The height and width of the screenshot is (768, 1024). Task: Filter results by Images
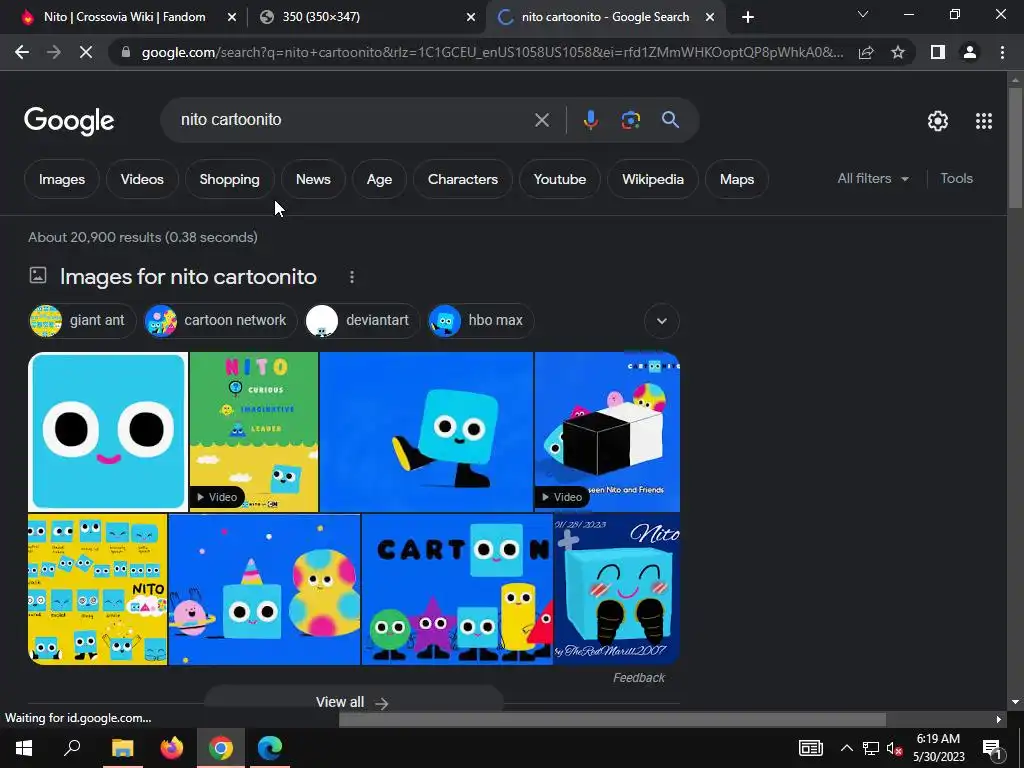(x=61, y=179)
